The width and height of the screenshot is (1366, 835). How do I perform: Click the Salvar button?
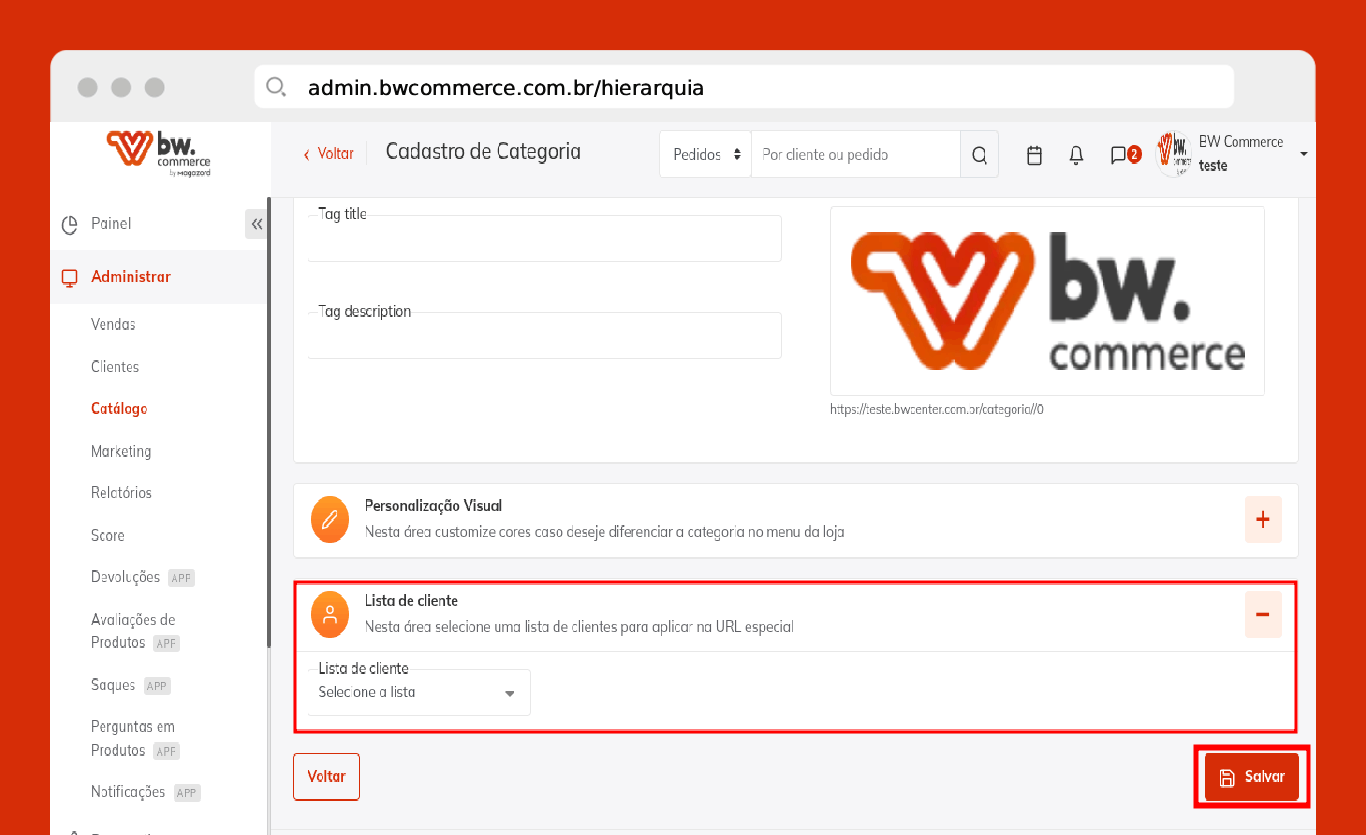[x=1252, y=777]
